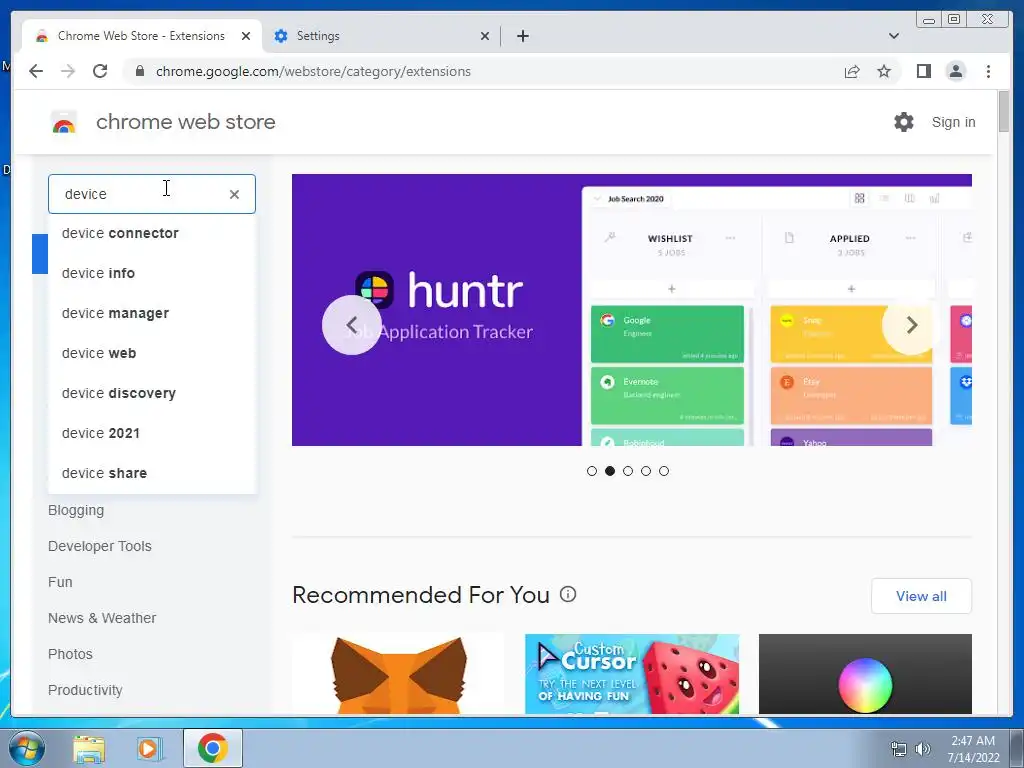The width and height of the screenshot is (1024, 768).
Task: Select the fifth carousel dot
Action: [664, 471]
